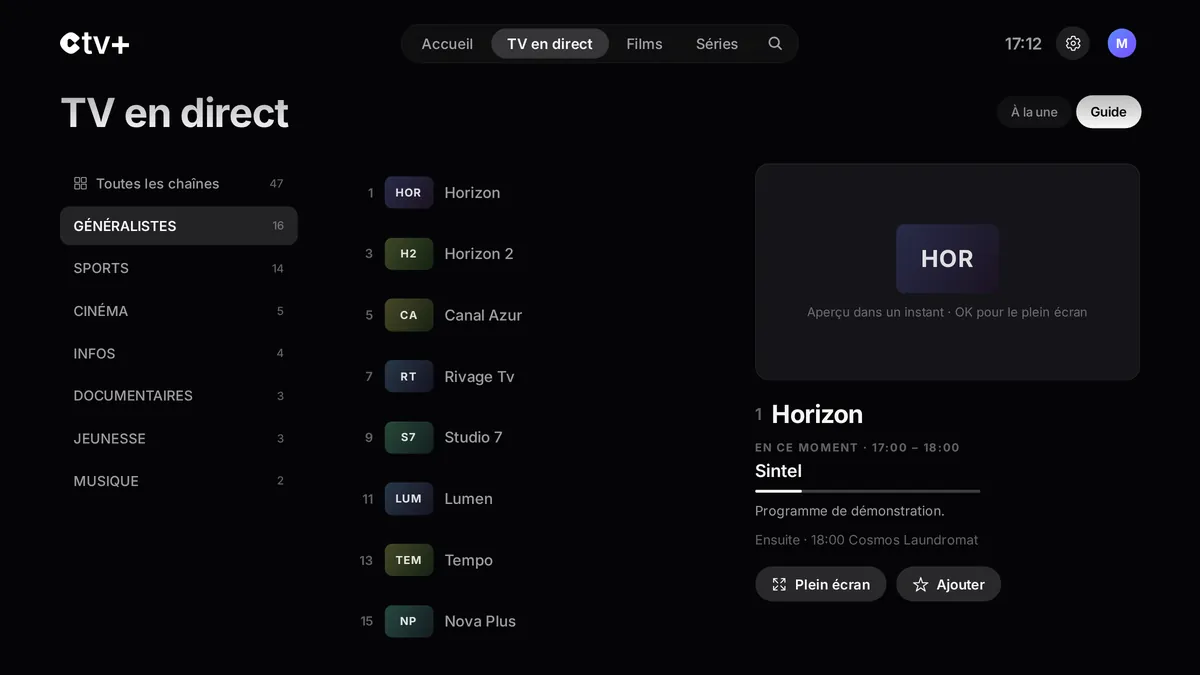Click the tv+ logo
The width and height of the screenshot is (1200, 675).
[95, 44]
